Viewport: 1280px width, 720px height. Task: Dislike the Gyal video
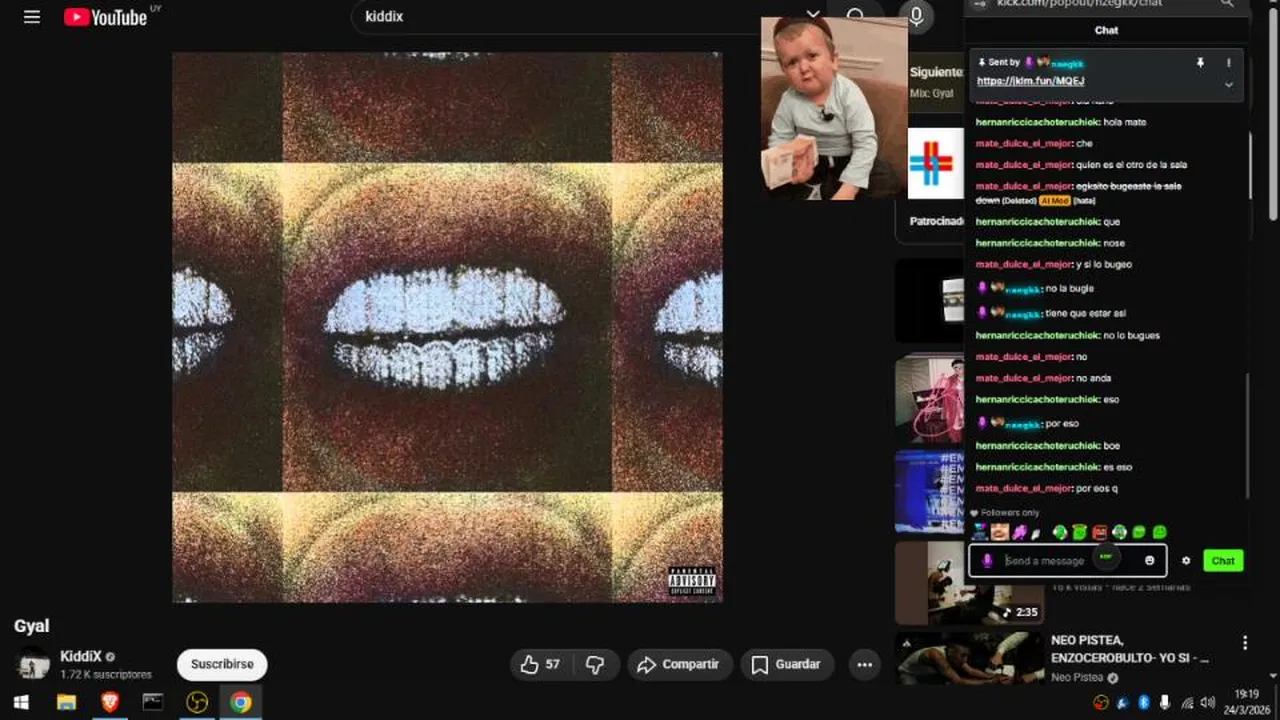coord(595,665)
